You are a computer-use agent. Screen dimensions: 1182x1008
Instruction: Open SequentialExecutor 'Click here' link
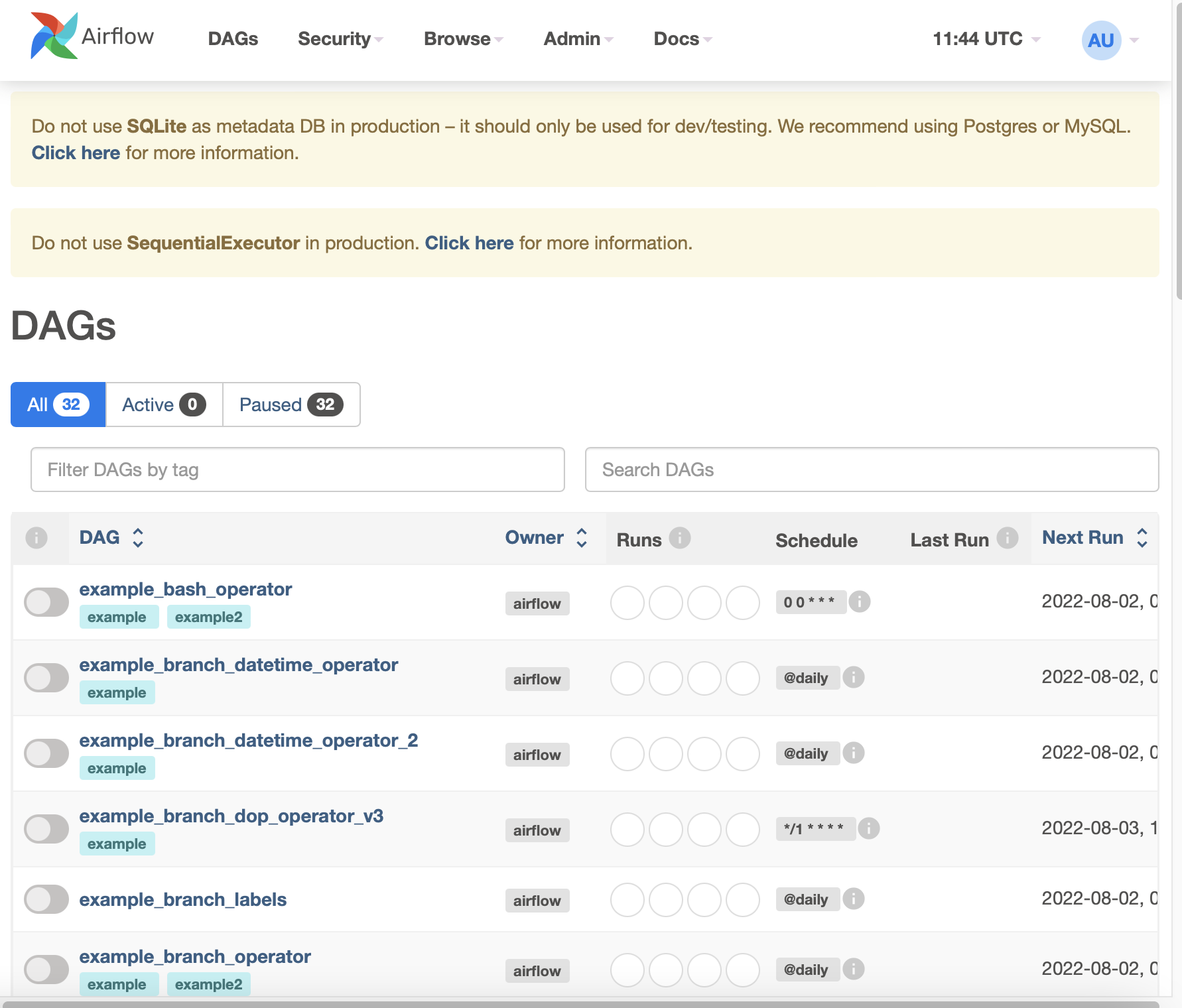point(469,243)
